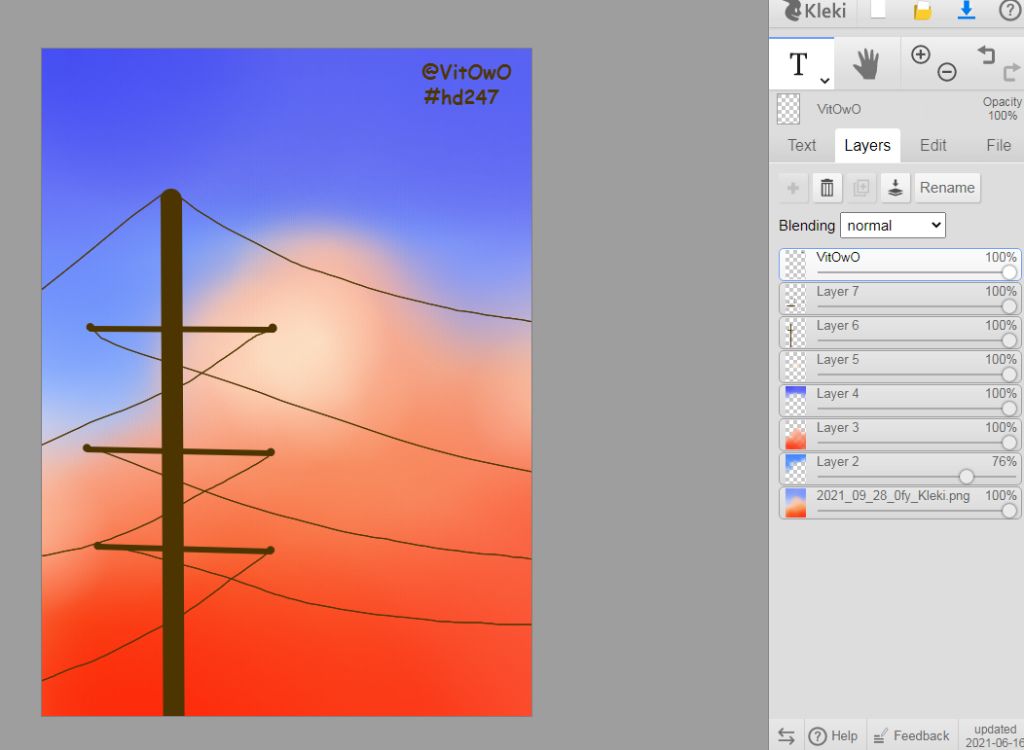This screenshot has height=750, width=1024.
Task: Open the Feedback link
Action: coord(912,736)
